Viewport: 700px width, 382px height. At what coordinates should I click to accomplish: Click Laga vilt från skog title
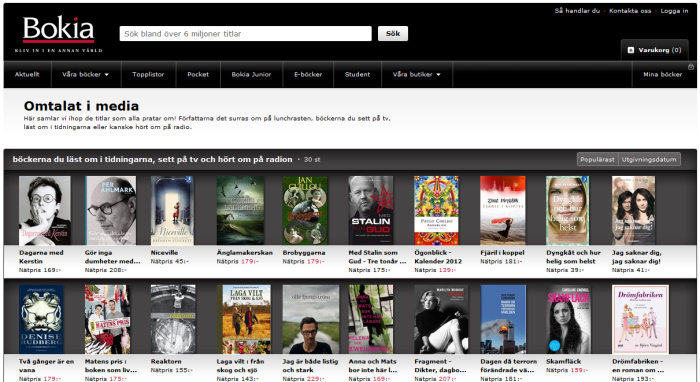point(241,365)
